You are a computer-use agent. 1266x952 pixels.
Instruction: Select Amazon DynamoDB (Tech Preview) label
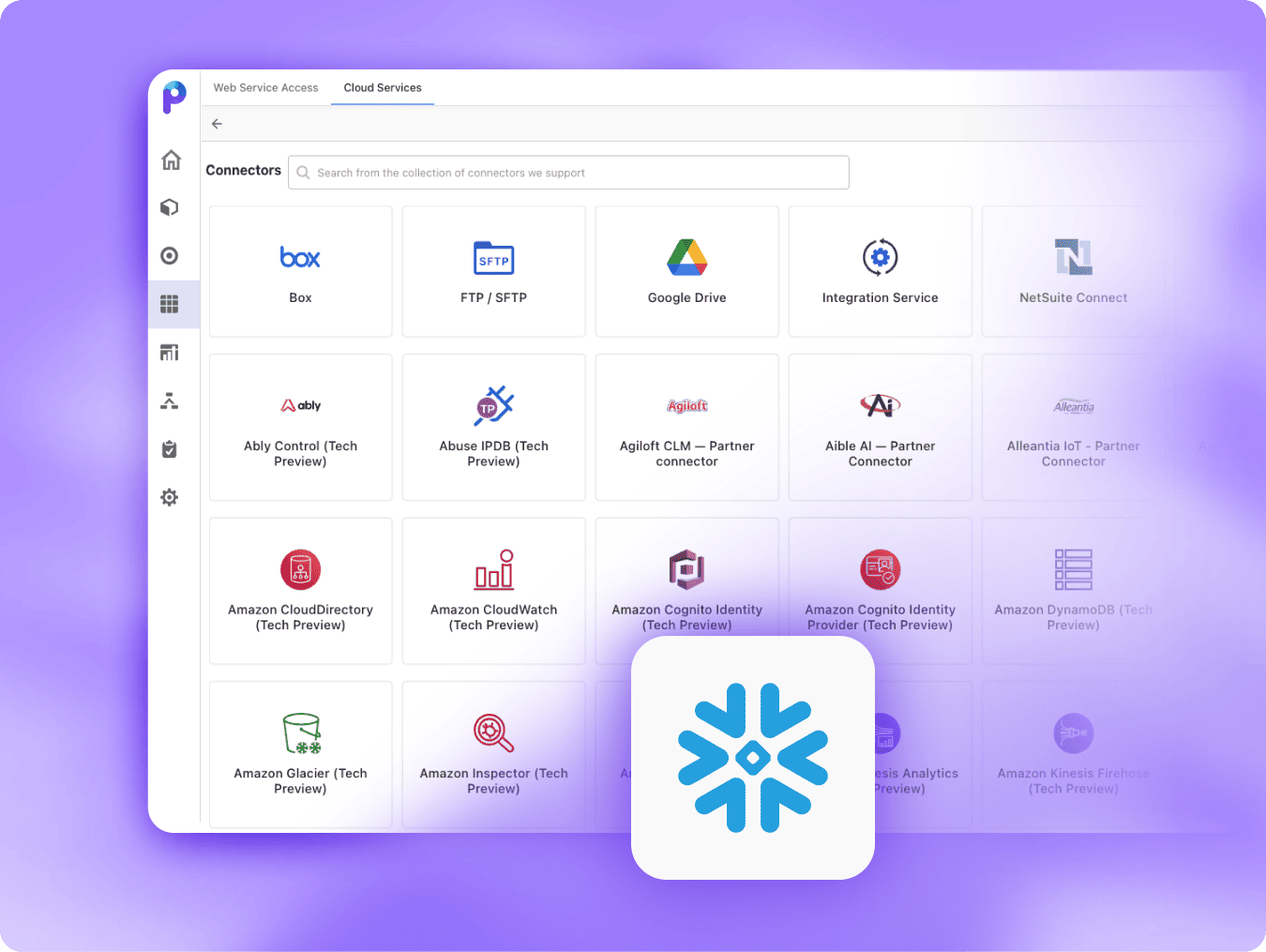point(1074,617)
